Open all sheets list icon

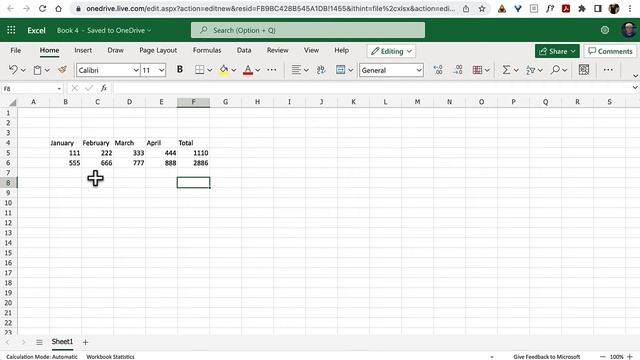(39, 342)
